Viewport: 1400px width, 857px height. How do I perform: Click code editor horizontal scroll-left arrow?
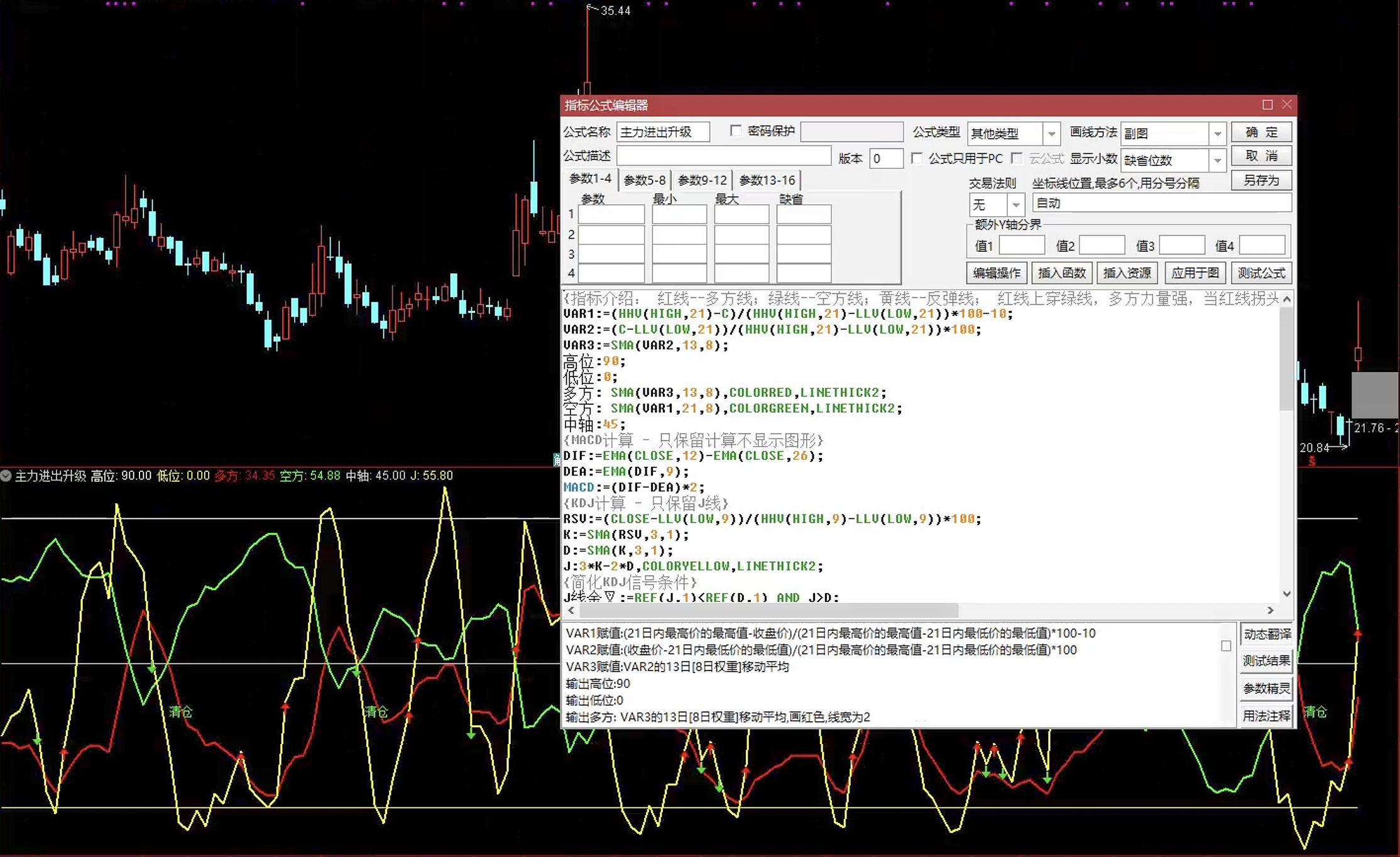(x=571, y=610)
